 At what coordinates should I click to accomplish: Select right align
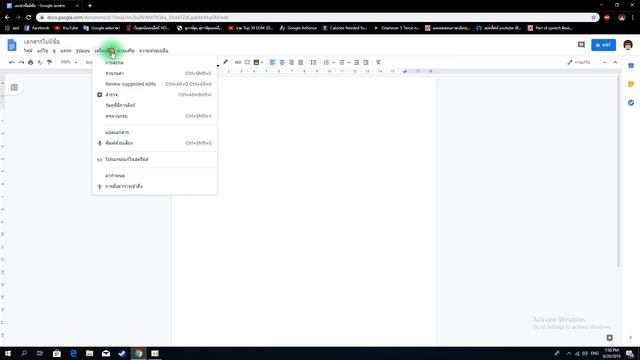pos(291,62)
